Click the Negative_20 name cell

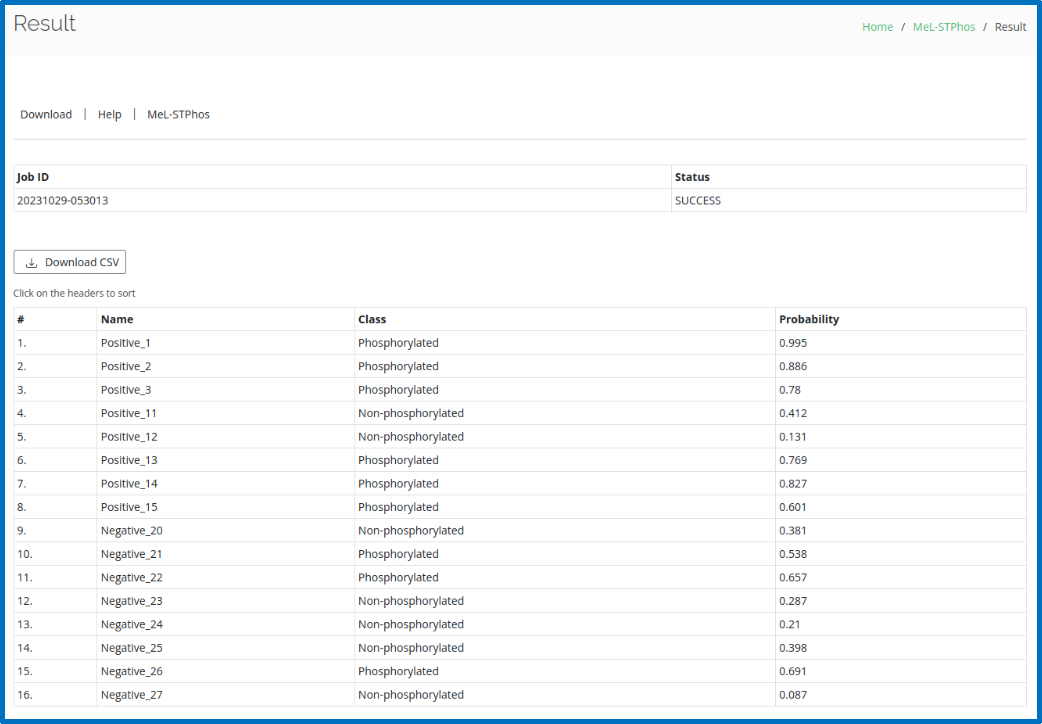click(131, 531)
